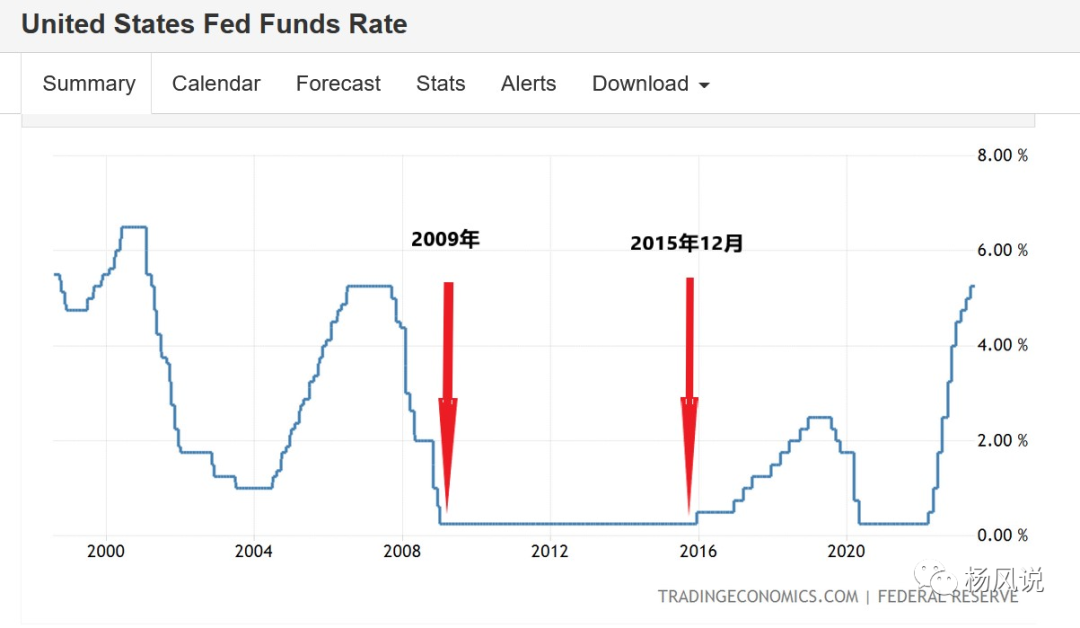The height and width of the screenshot is (628, 1080).
Task: Go to the Stats tab
Action: [x=441, y=84]
